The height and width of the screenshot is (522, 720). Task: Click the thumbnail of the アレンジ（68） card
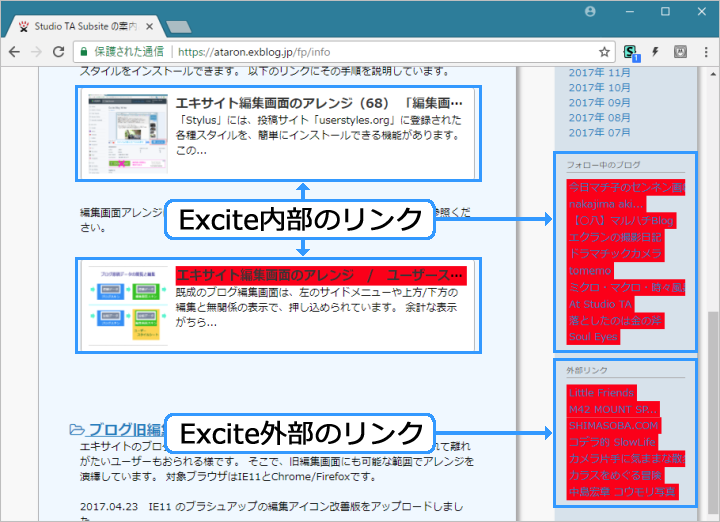coord(128,134)
